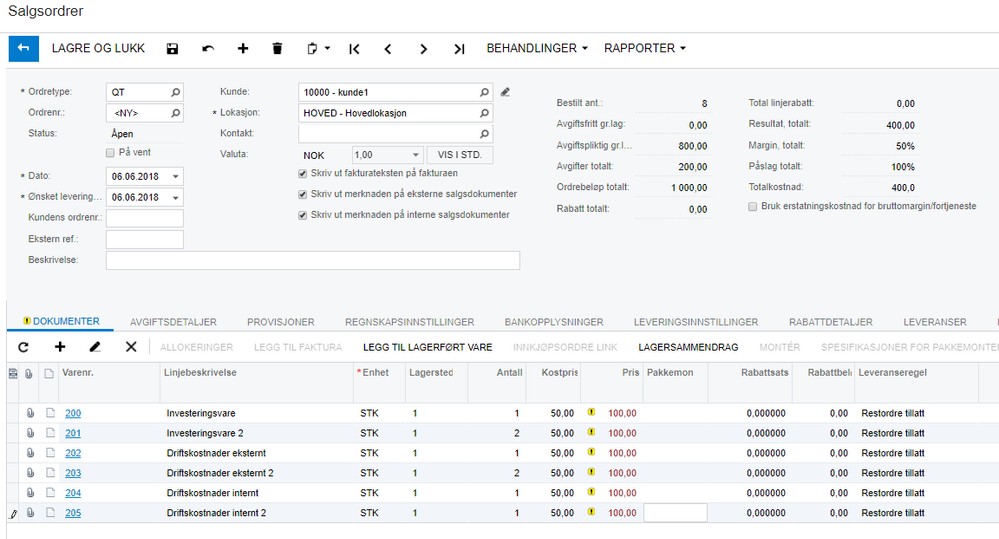
Task: Toggle merknaden på eksterne salgsdokumenter checkbox
Action: (x=303, y=194)
